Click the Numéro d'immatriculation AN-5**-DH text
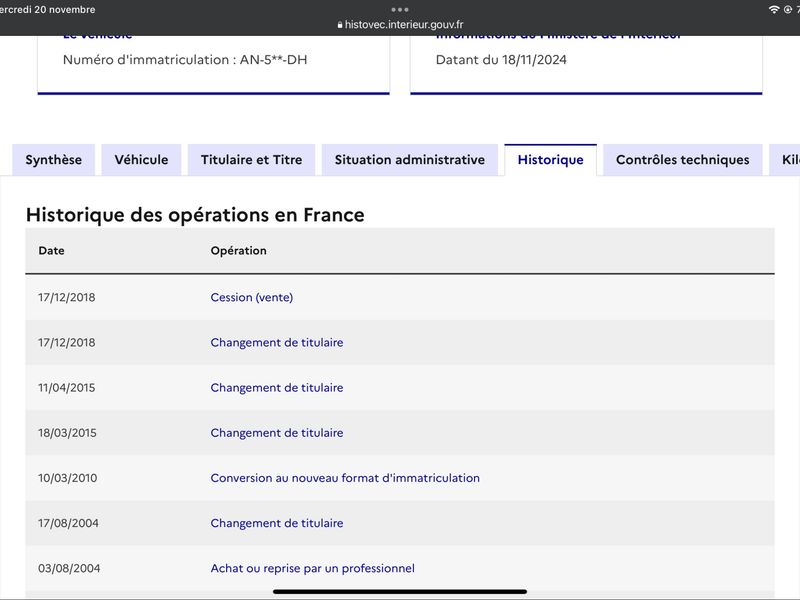Viewport: 800px width, 600px height. tap(185, 60)
